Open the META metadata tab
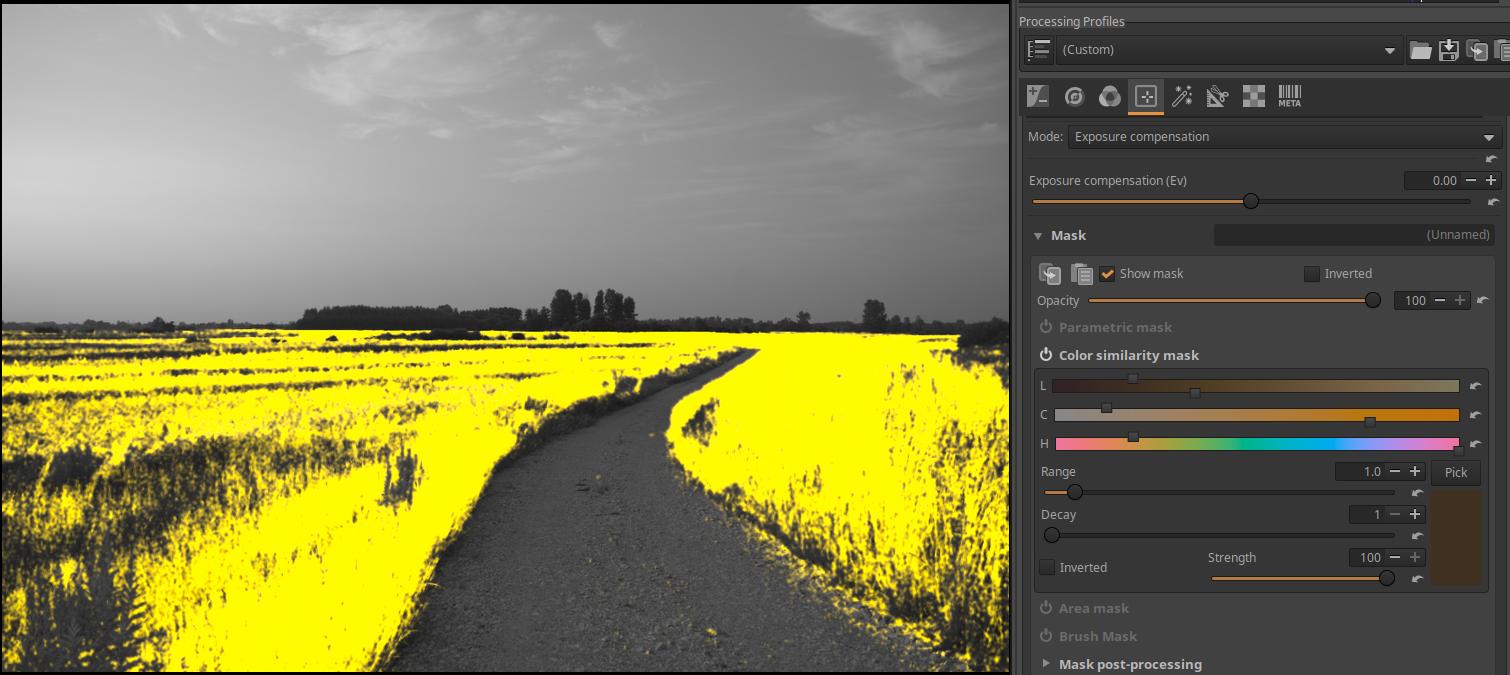 coord(1289,96)
